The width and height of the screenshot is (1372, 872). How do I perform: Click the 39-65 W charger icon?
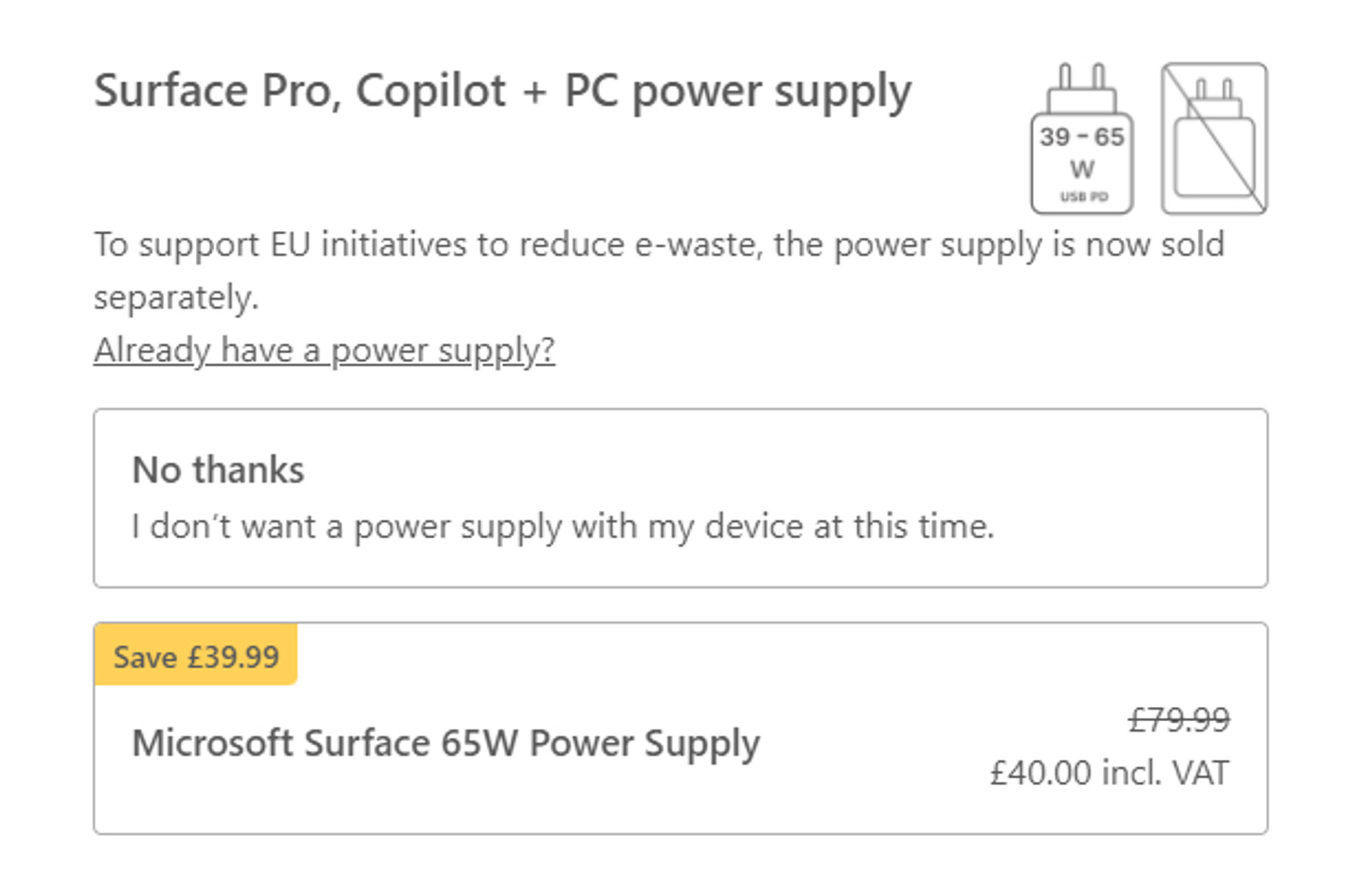(x=1082, y=139)
